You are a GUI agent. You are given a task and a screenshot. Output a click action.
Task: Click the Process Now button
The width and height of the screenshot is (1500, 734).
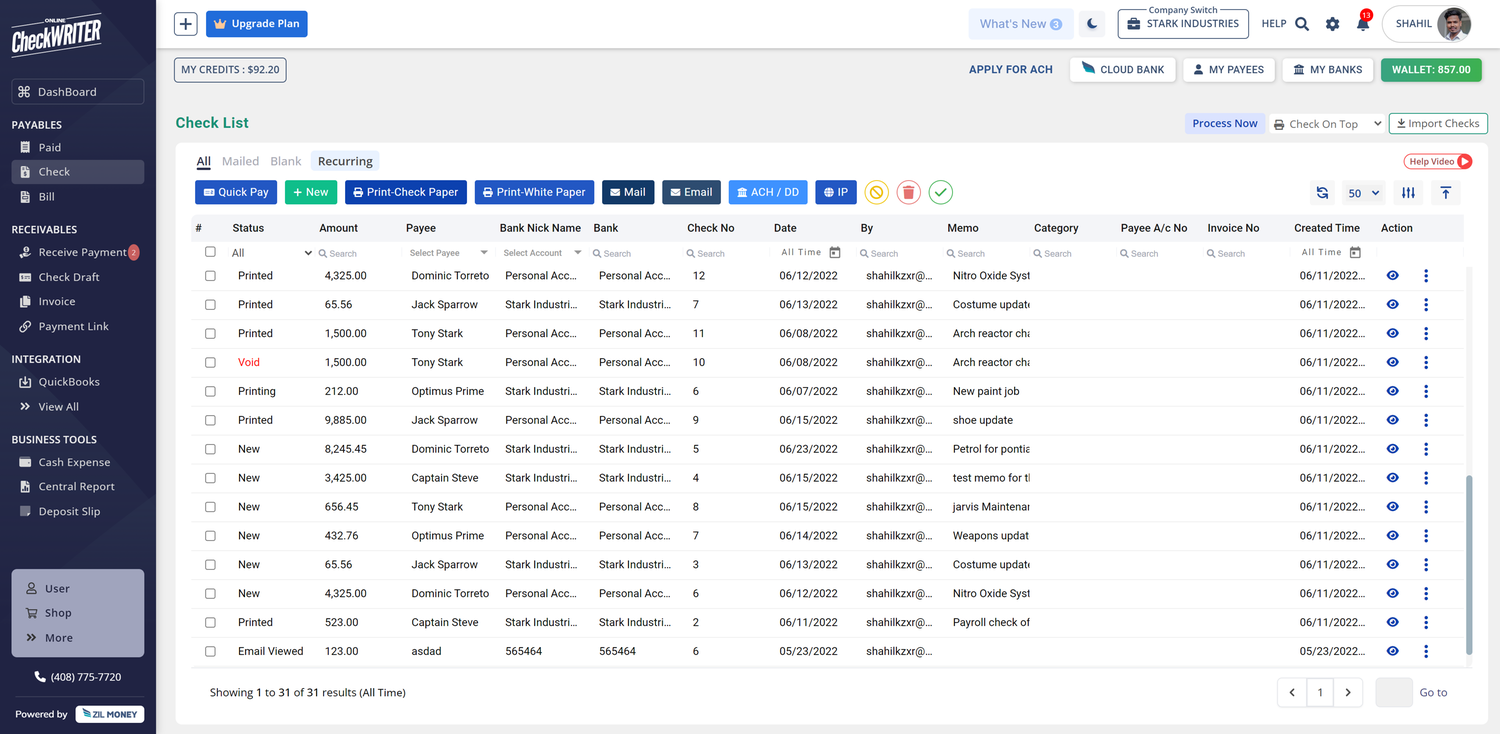[x=1225, y=123]
